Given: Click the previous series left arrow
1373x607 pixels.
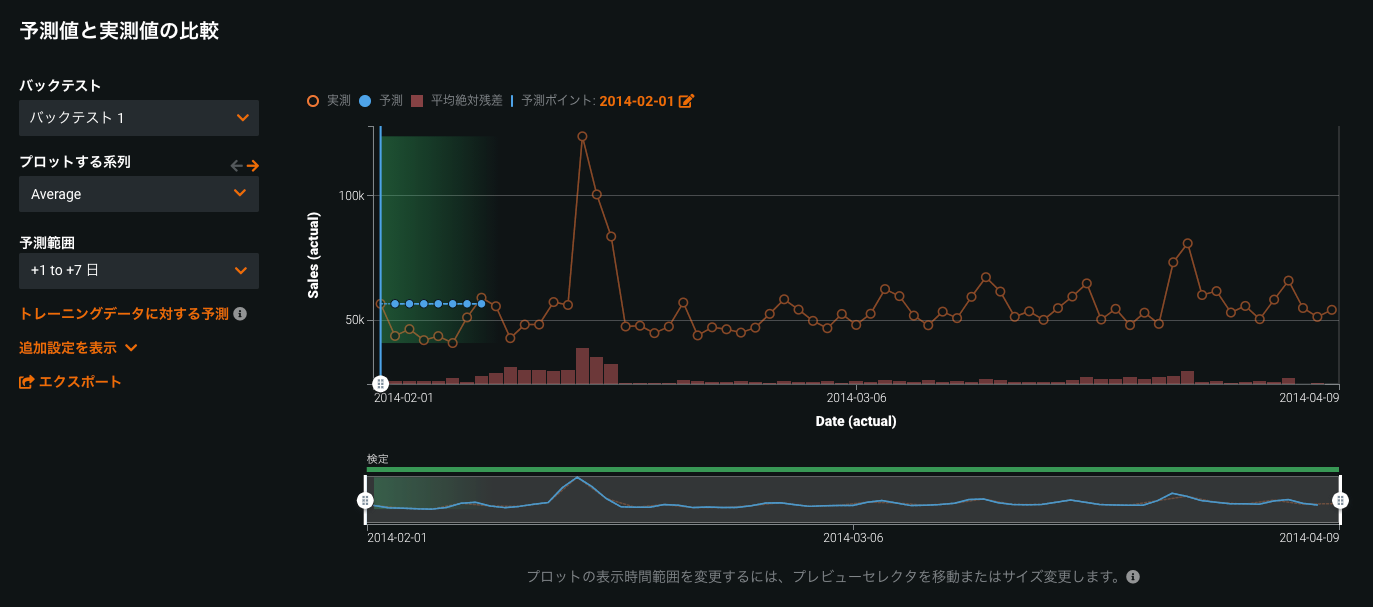Looking at the screenshot, I should tap(236, 166).
